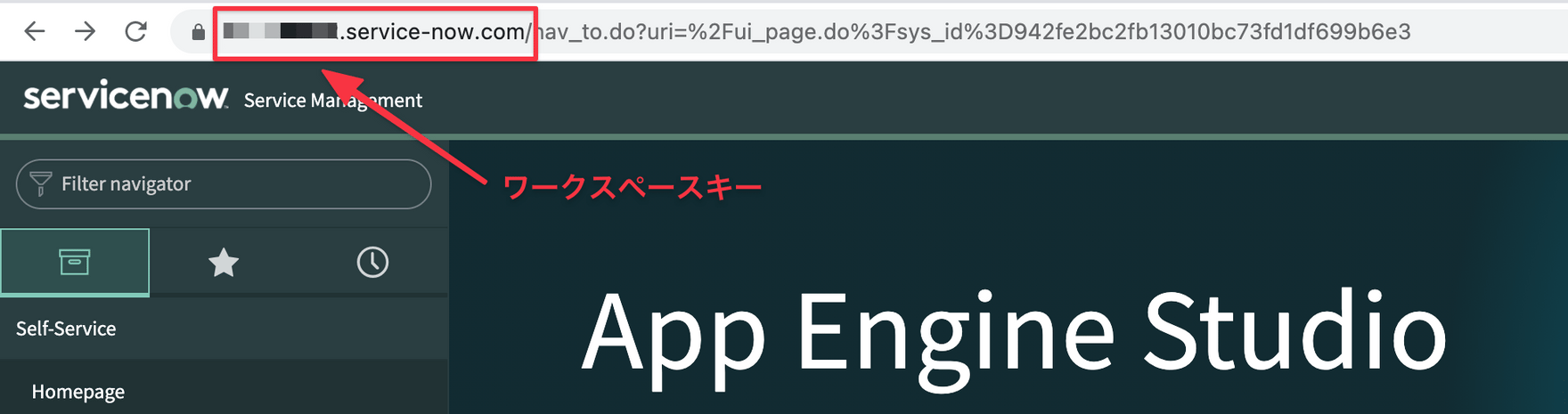The width and height of the screenshot is (1568, 414).
Task: Switch to the Favorites star tab
Action: [224, 262]
